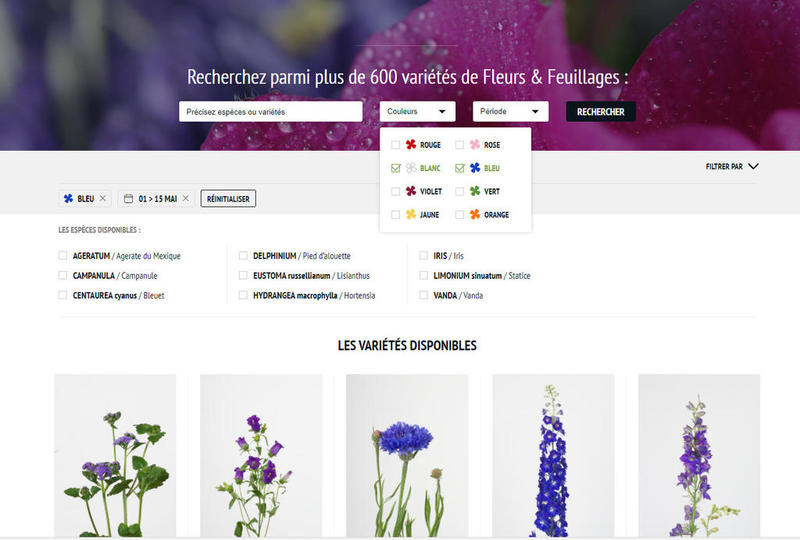
Task: Uncheck the Blanc color checkbox
Action: (396, 168)
